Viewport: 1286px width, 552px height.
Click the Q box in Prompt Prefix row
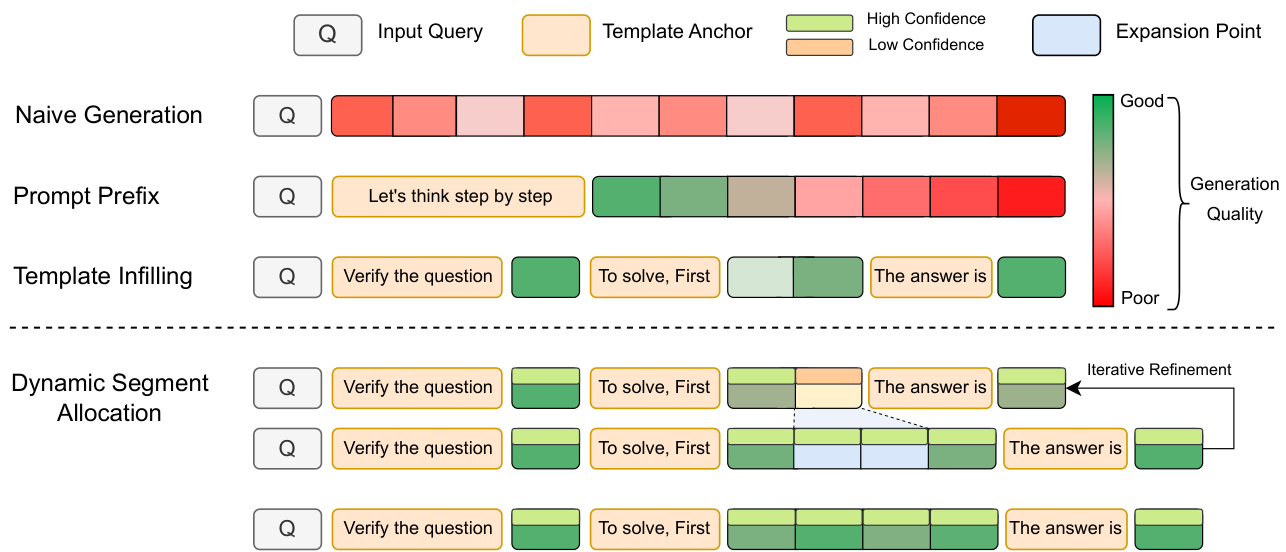pyautogui.click(x=287, y=196)
